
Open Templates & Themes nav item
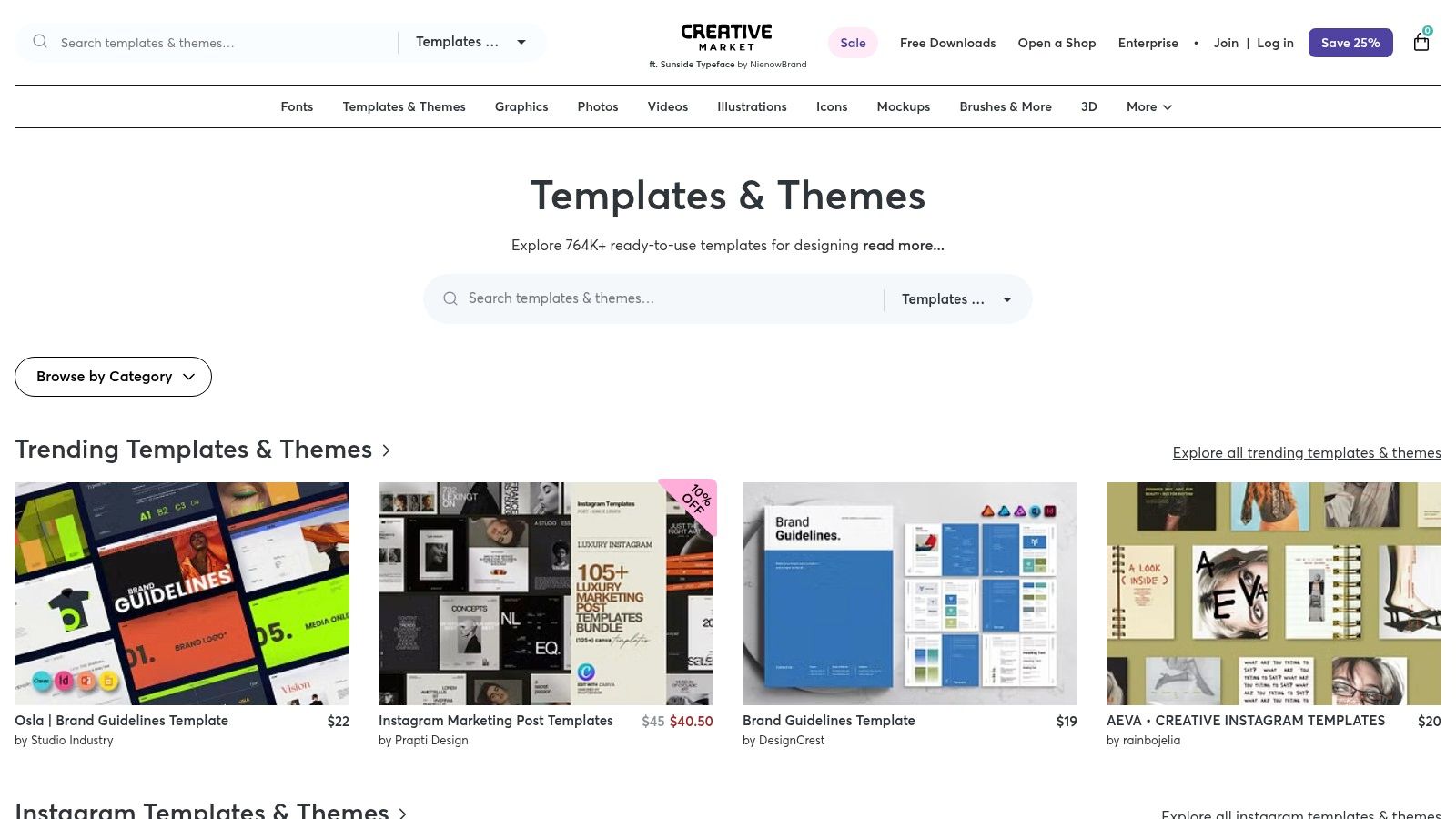tap(404, 106)
